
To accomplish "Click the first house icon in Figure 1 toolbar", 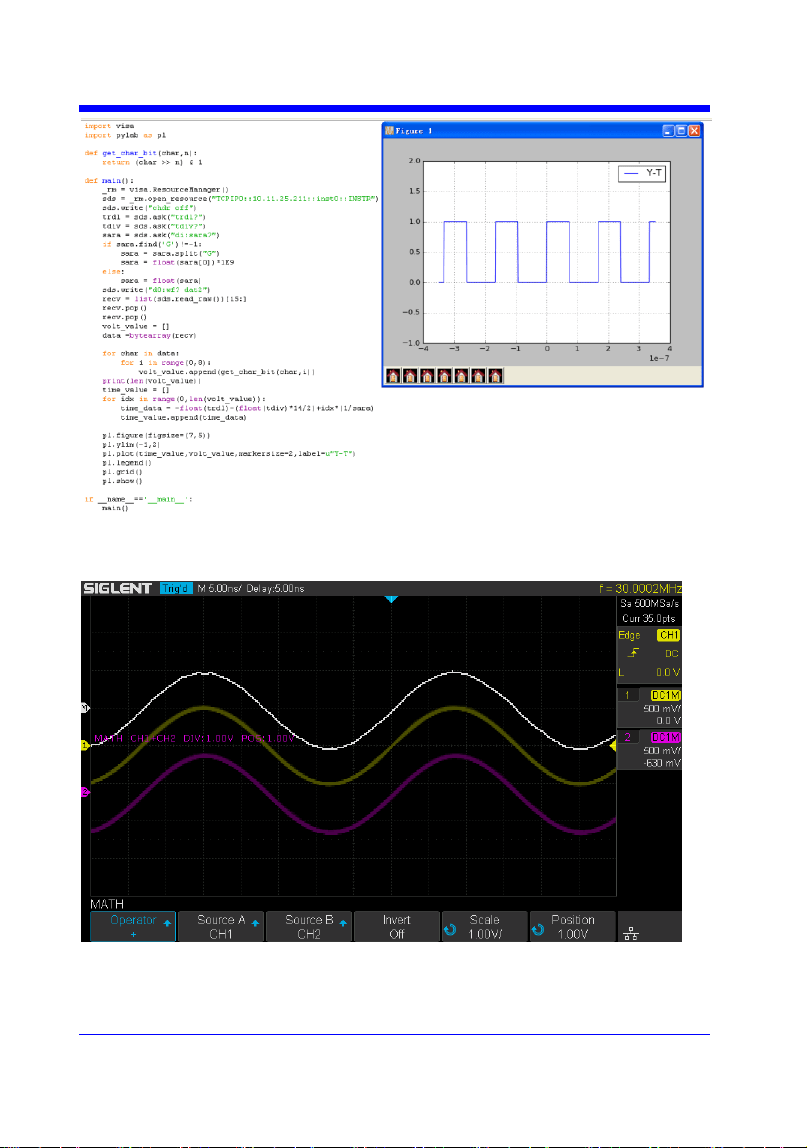I will [x=393, y=376].
